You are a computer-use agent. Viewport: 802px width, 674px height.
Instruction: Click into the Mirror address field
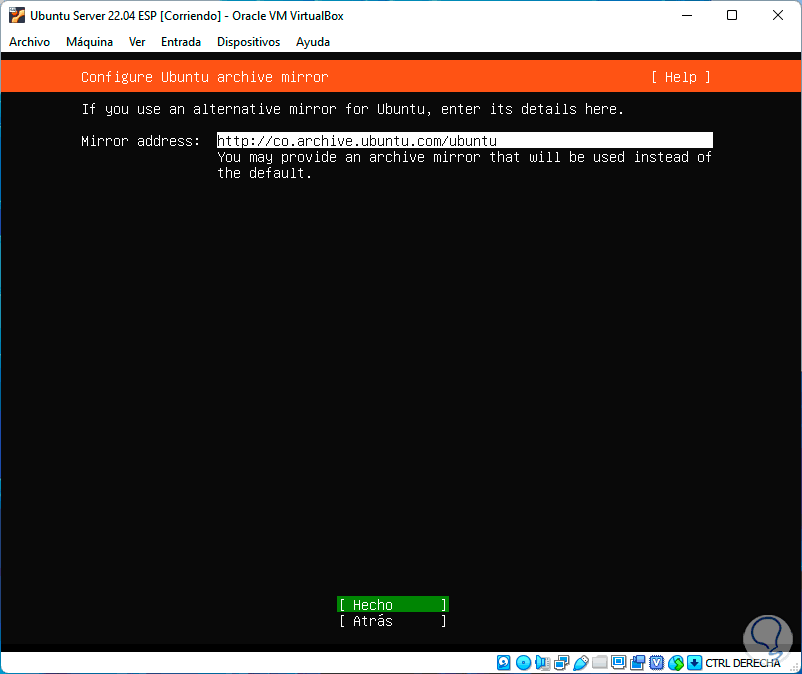464,141
